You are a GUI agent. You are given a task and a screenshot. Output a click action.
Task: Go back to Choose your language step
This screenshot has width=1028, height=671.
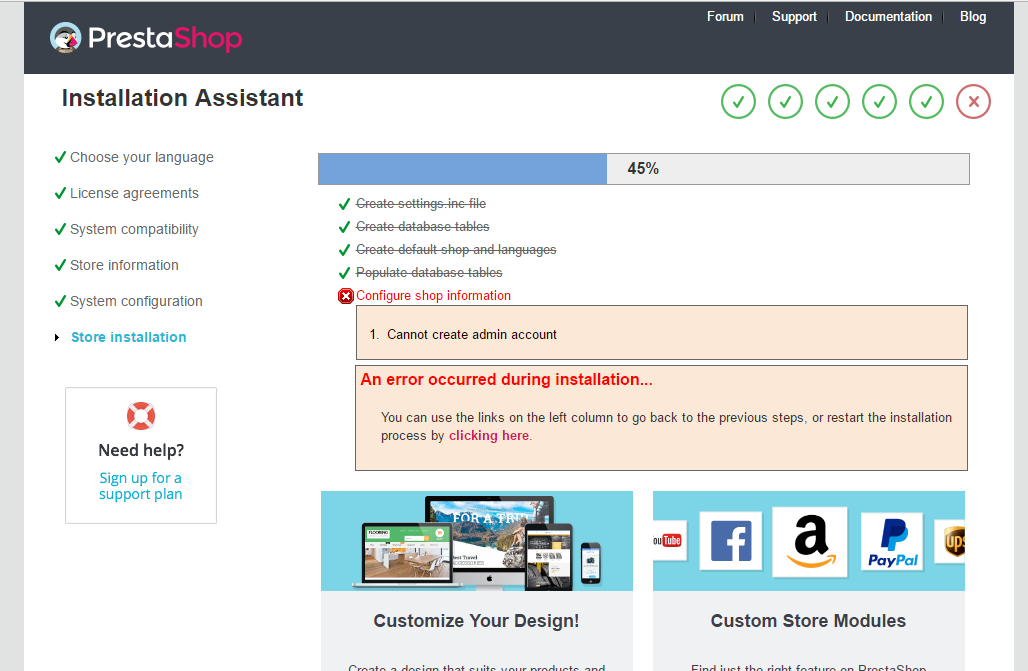142,157
